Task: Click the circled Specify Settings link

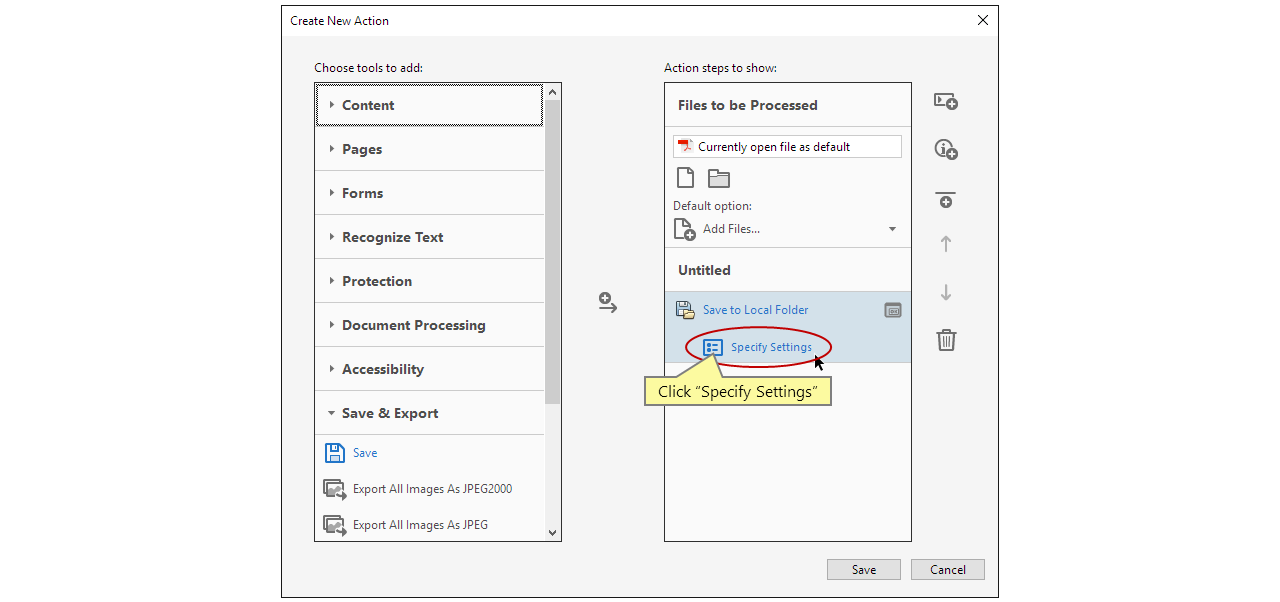Action: (x=770, y=347)
